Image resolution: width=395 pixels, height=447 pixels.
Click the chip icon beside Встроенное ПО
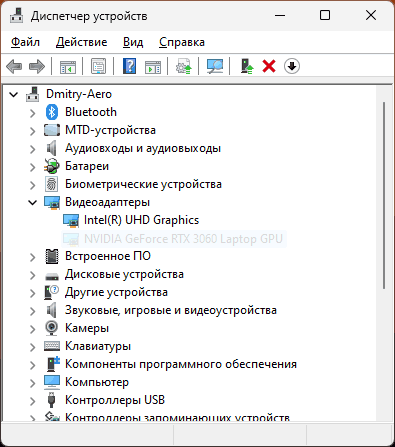point(52,256)
